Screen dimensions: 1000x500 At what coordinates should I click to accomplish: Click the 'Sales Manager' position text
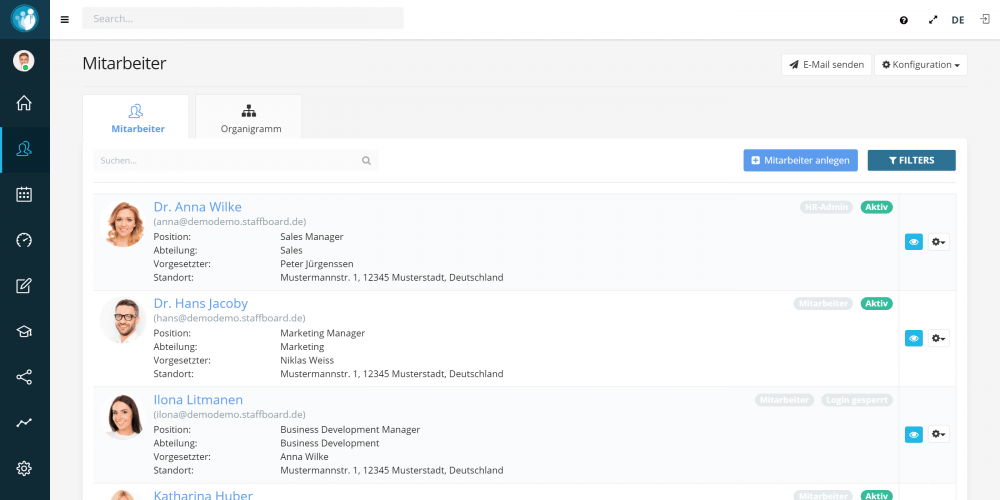click(x=312, y=237)
